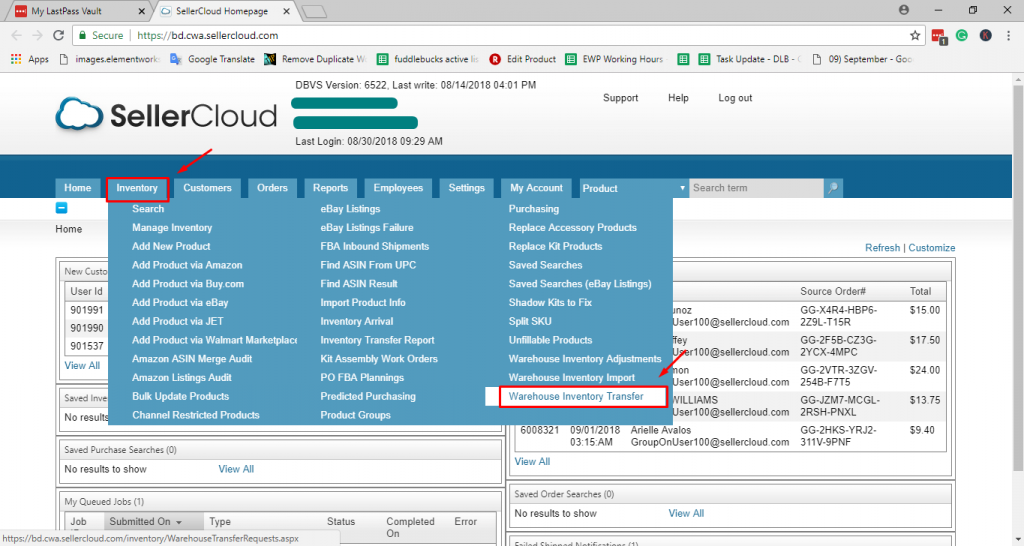Screen dimensions: 1024x546
Task: Click the Refresh link
Action: [x=882, y=248]
